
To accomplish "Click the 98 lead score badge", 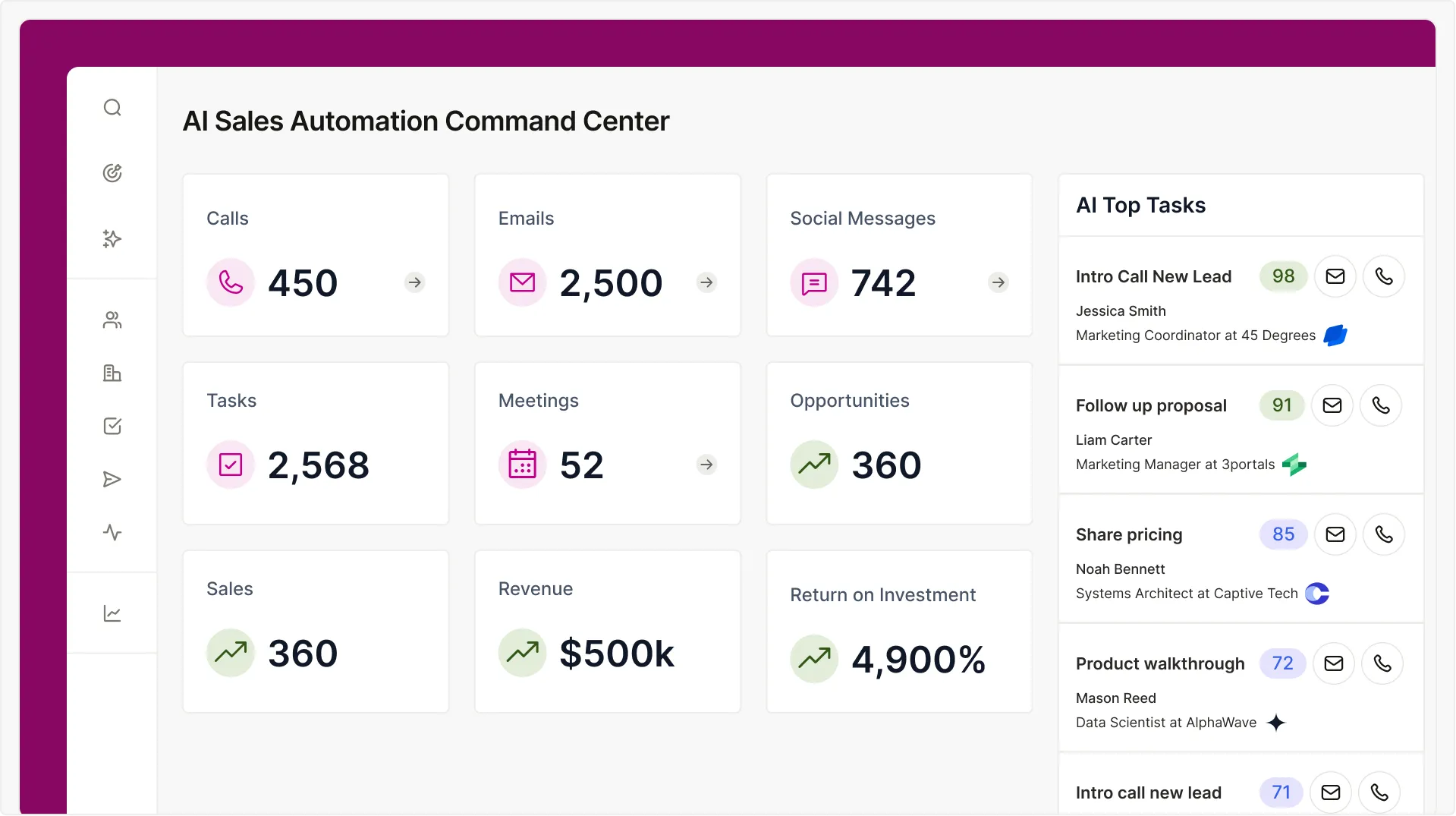I will click(1282, 276).
